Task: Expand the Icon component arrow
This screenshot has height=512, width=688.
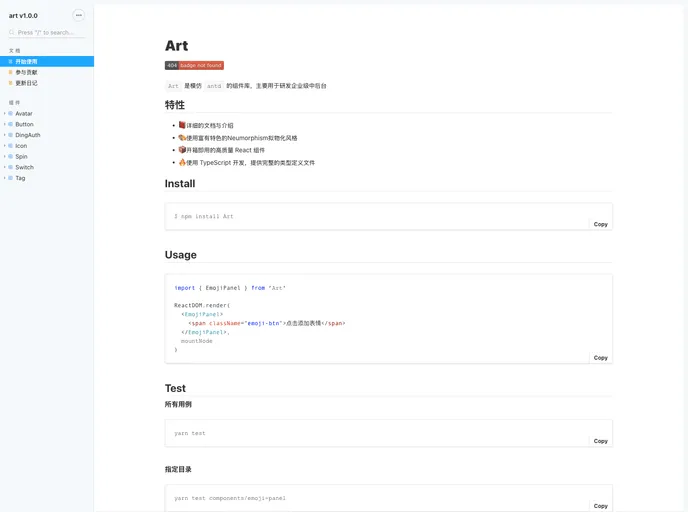Action: (4, 146)
